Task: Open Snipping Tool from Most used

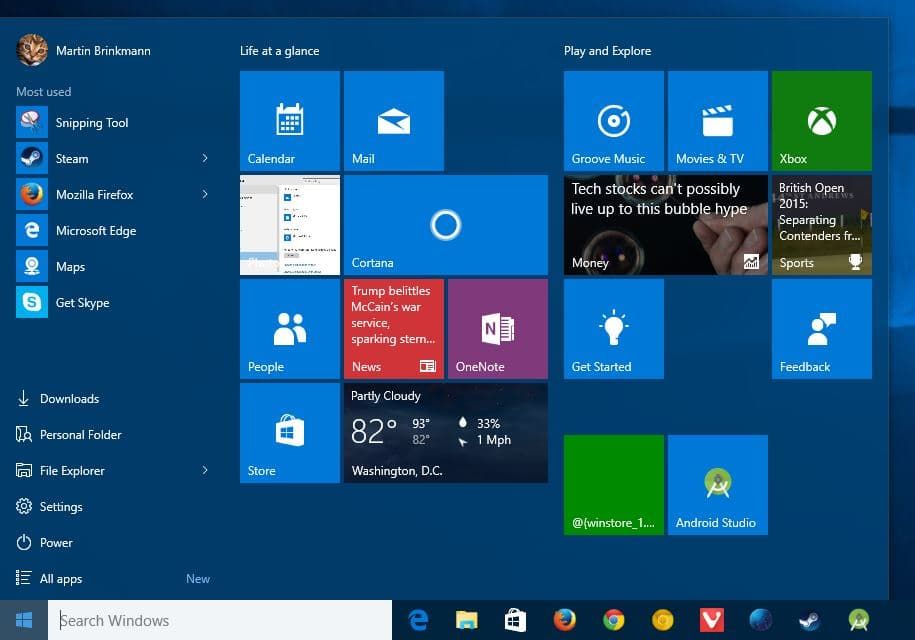Action: (91, 123)
